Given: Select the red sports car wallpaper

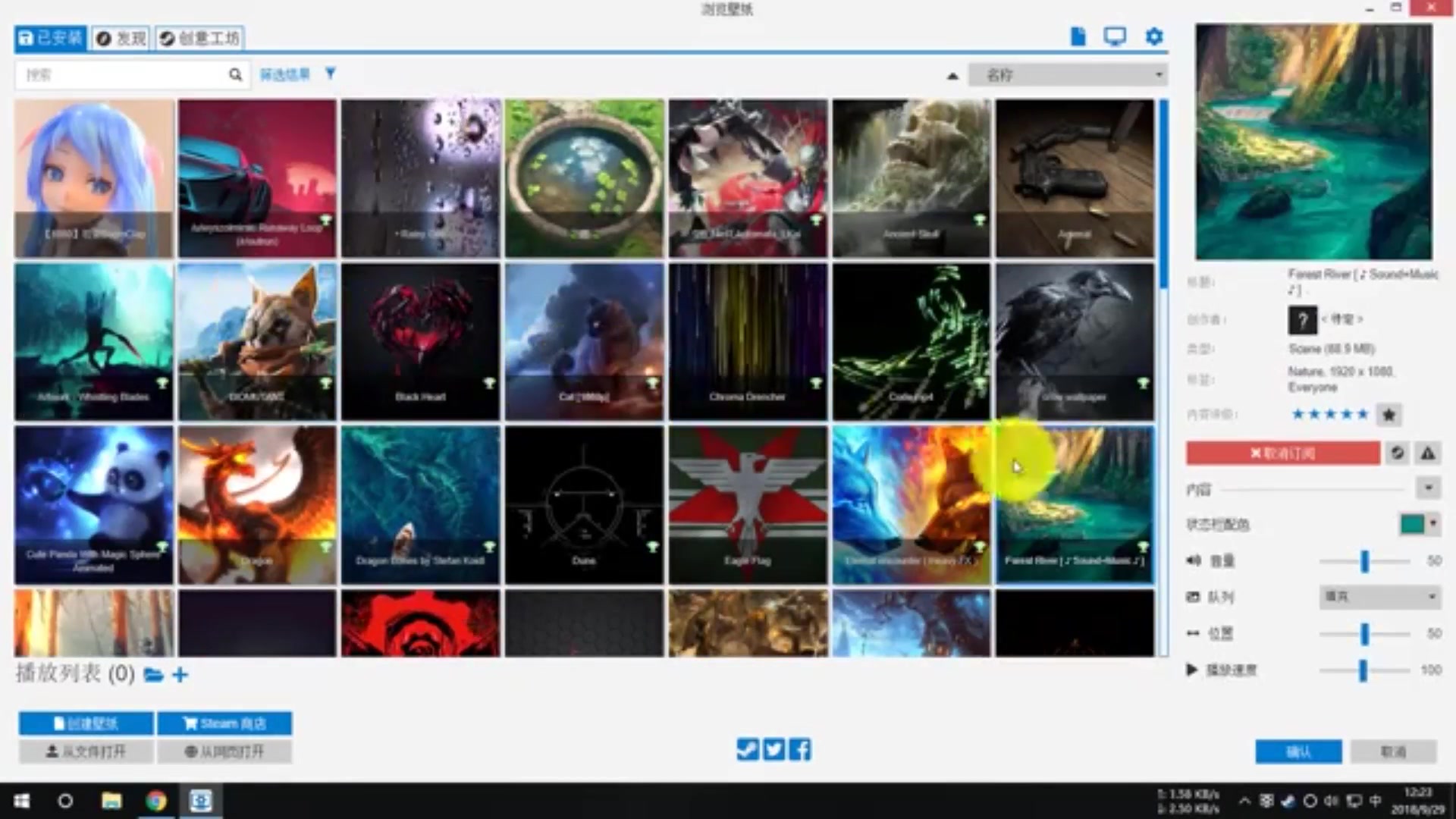Looking at the screenshot, I should [257, 178].
